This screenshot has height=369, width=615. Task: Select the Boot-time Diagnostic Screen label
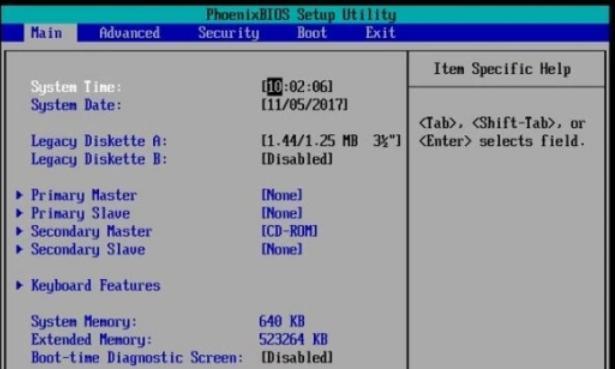(137, 358)
